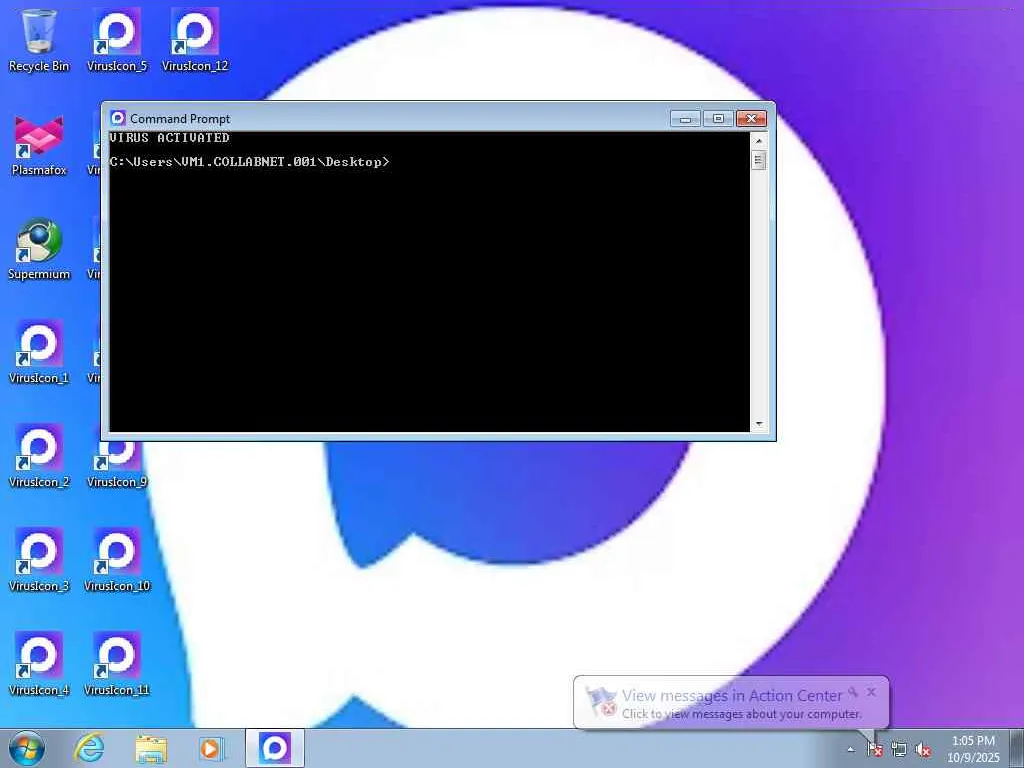This screenshot has height=768, width=1024.
Task: Select the Supermium desktop shortcut
Action: pos(39,249)
